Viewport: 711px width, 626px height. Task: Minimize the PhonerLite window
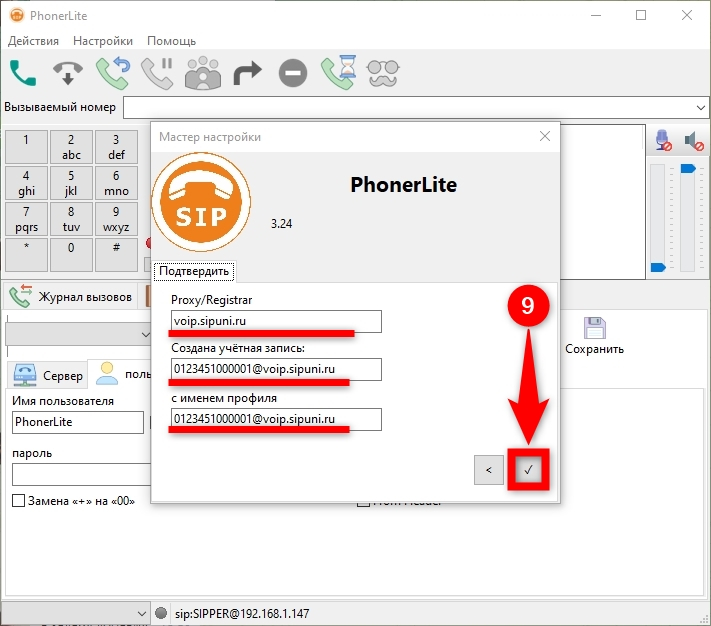[x=596, y=15]
